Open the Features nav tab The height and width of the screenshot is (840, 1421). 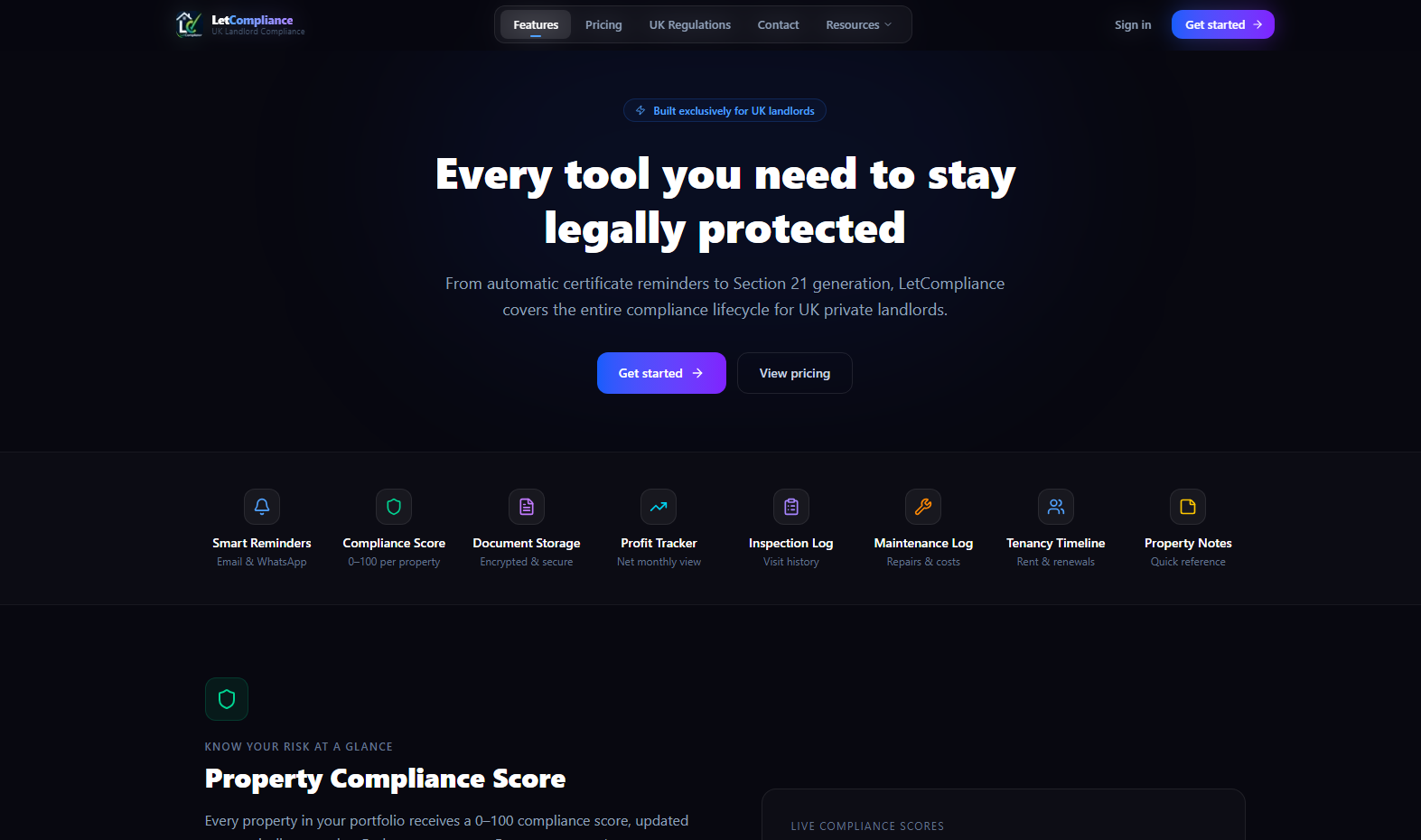(536, 24)
